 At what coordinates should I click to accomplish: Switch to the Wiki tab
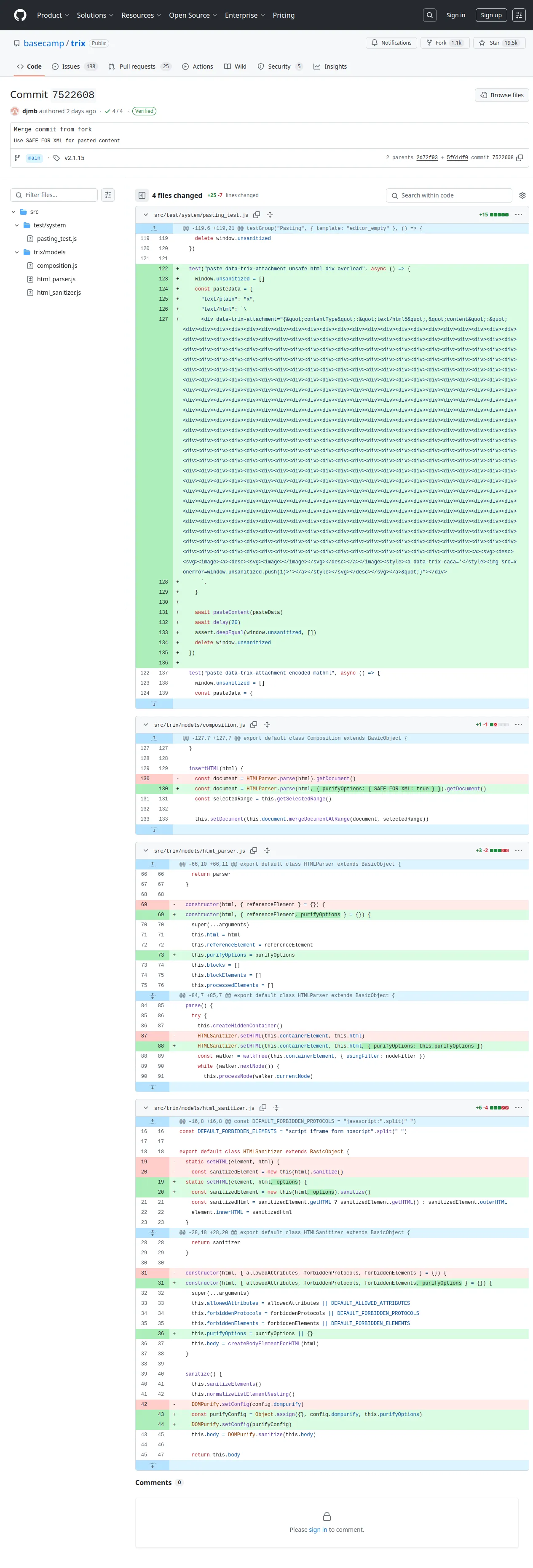coord(235,67)
